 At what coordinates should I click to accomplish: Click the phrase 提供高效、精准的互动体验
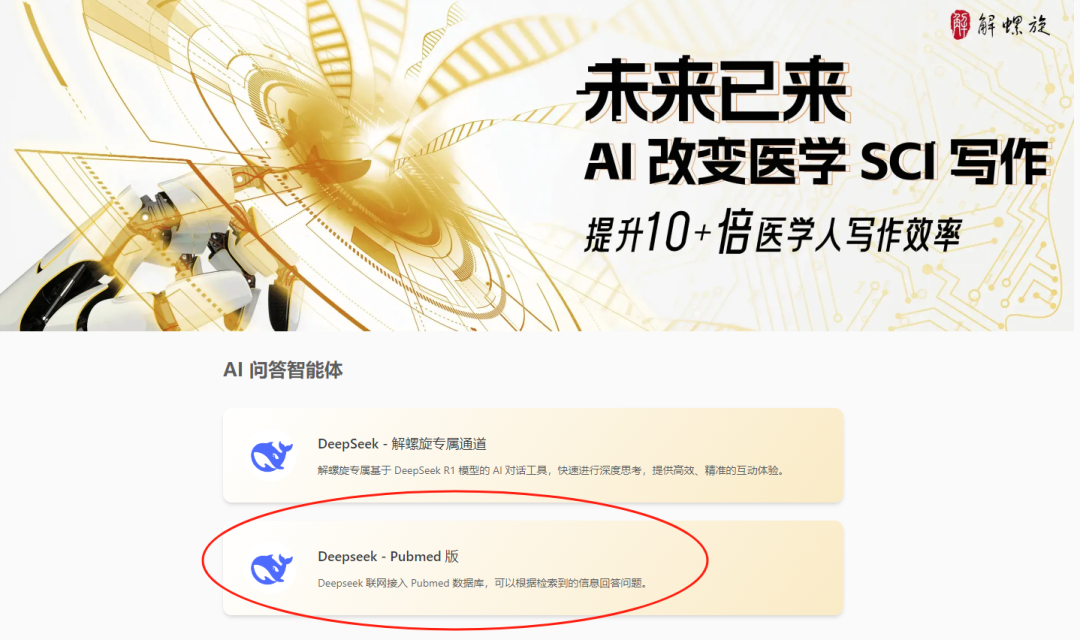pyautogui.click(x=718, y=471)
